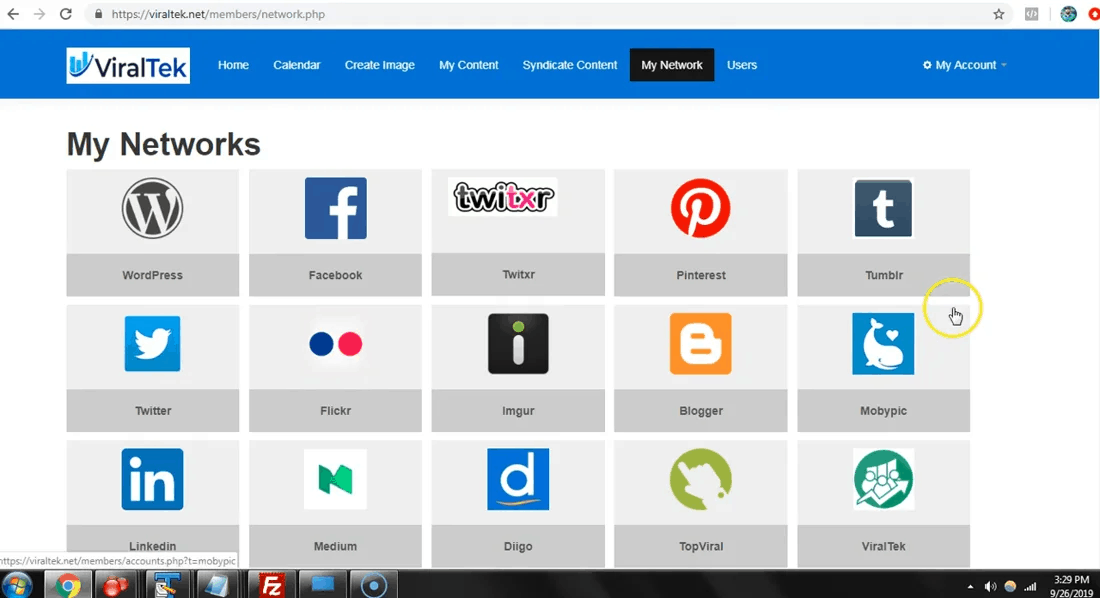Open the WordPress network icon

click(152, 208)
